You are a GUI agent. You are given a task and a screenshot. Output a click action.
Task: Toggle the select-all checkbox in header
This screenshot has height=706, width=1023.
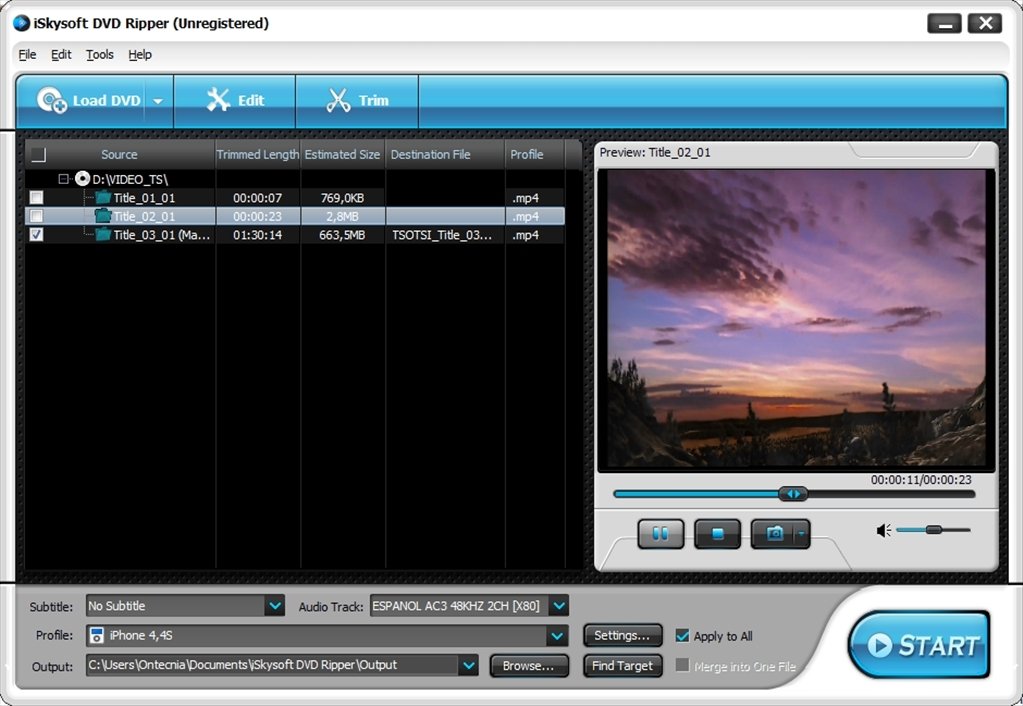[x=38, y=155]
